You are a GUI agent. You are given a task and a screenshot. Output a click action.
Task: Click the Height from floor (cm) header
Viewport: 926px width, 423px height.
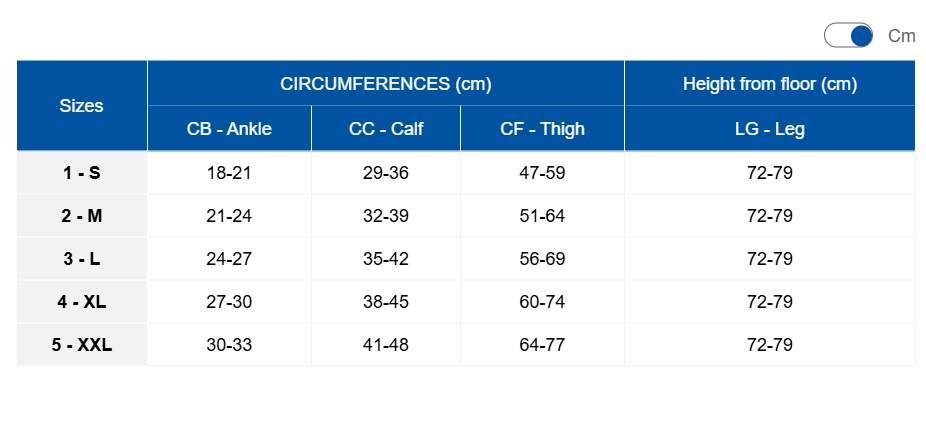point(770,83)
